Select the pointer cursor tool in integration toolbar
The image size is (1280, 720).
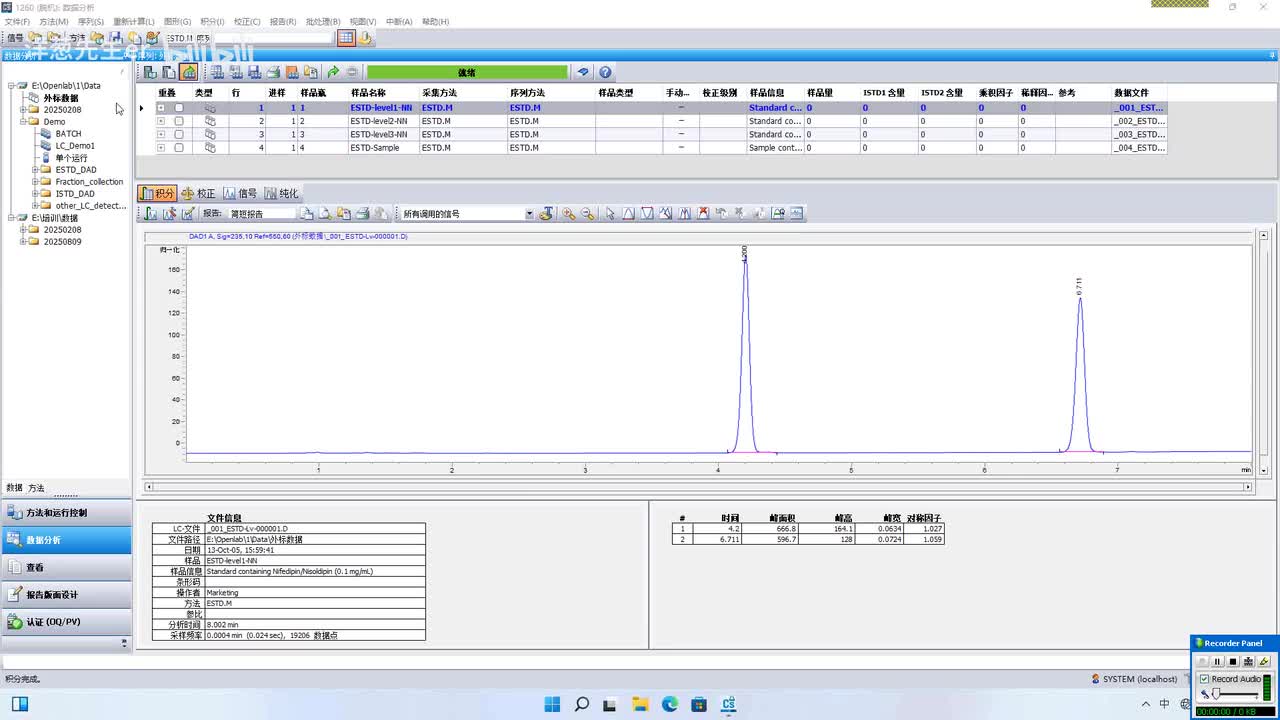pos(610,213)
